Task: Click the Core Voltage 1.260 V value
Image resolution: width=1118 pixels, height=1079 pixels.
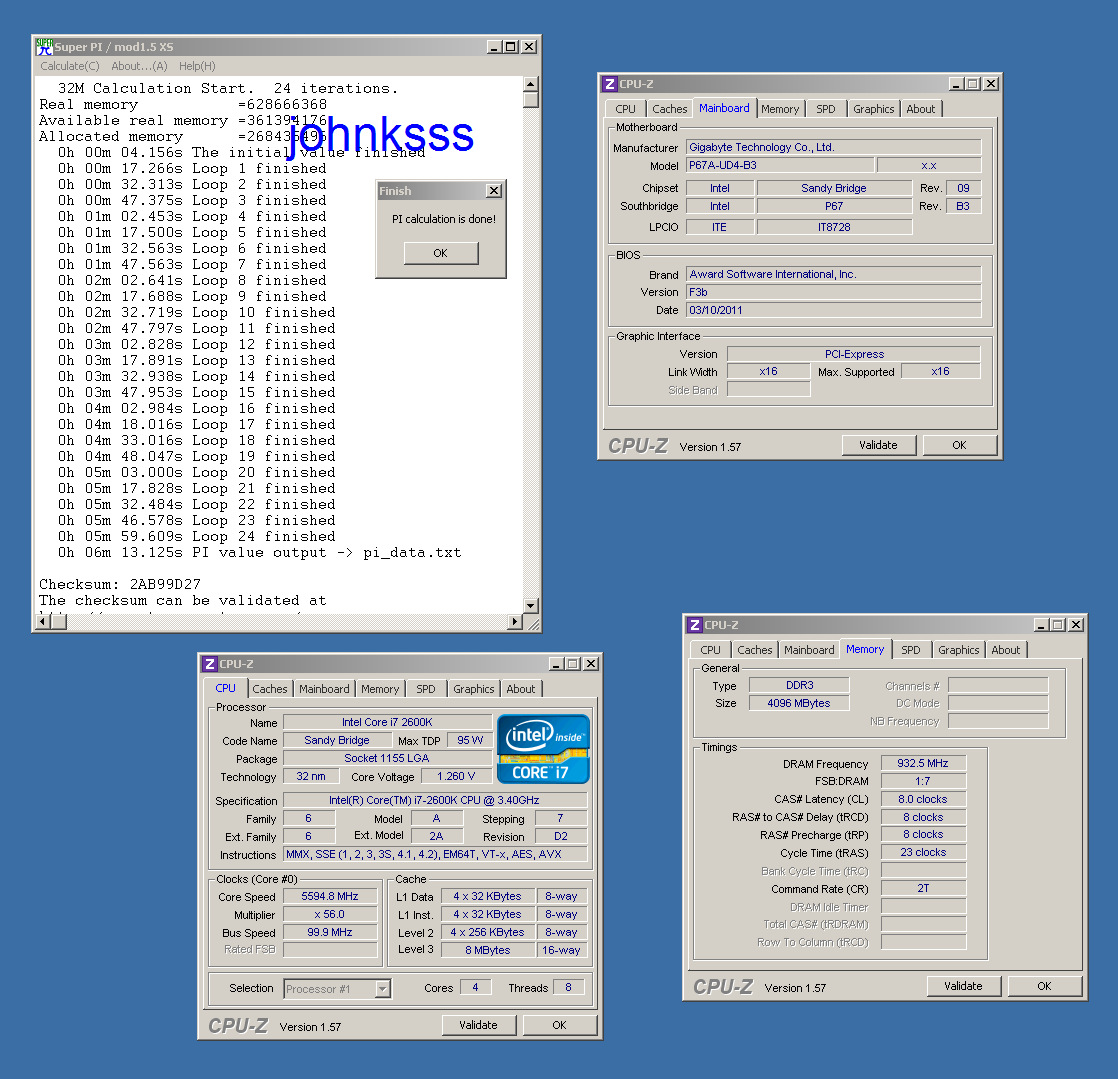Action: point(456,777)
